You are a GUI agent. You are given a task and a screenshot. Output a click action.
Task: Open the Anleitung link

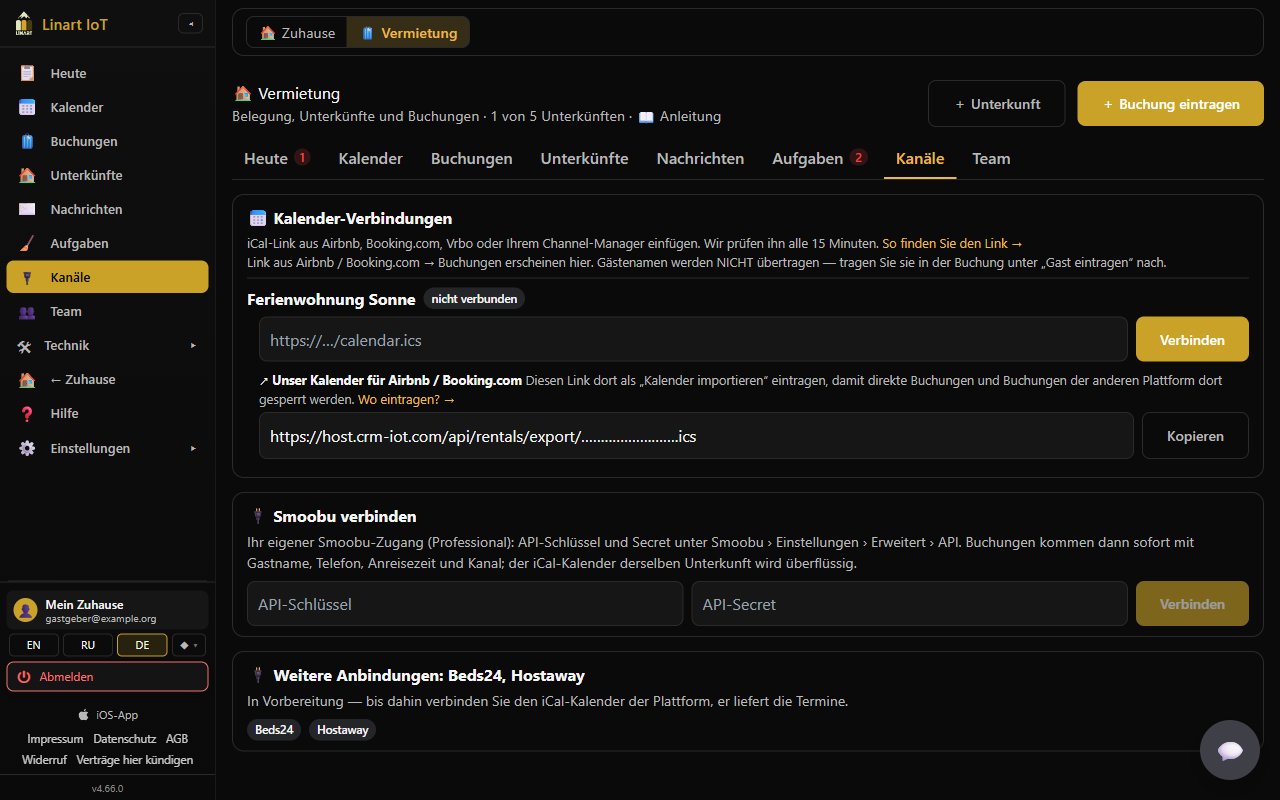[x=680, y=116]
